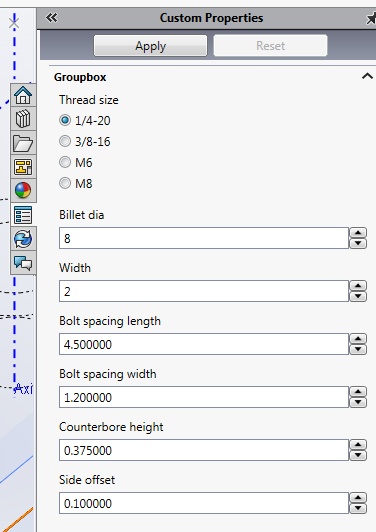Image resolution: width=376 pixels, height=532 pixels.
Task: Decrease Width value with down arrow
Action: pos(358,297)
